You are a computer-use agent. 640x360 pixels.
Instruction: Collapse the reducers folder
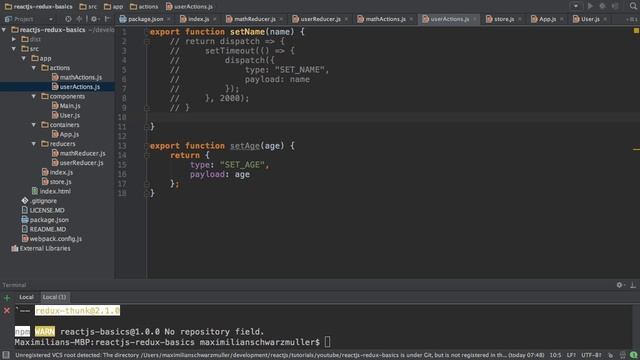34,144
